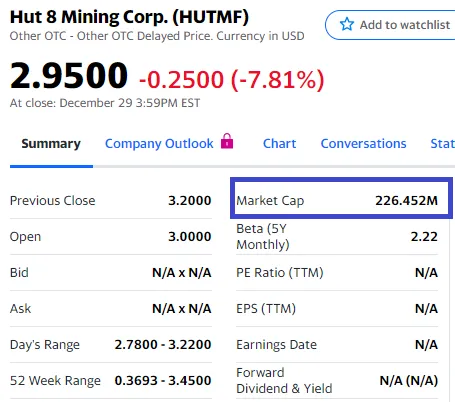
Task: Click the Previous Close value 3.2000
Action: pos(190,201)
